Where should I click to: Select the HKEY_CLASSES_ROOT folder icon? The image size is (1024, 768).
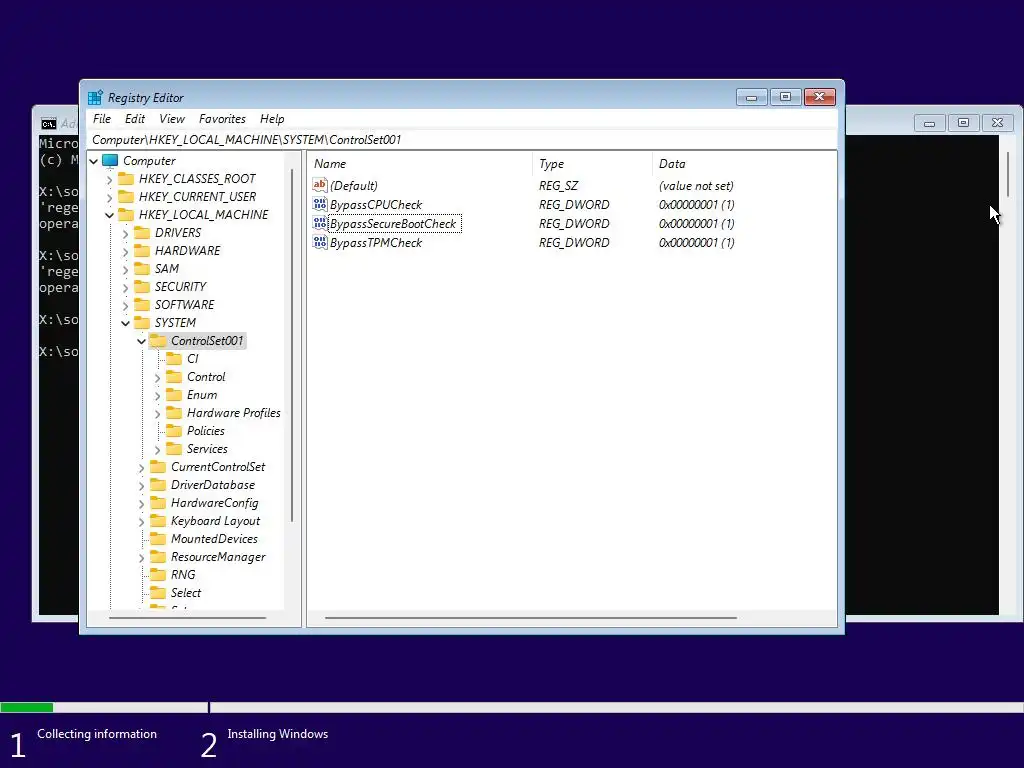click(126, 178)
